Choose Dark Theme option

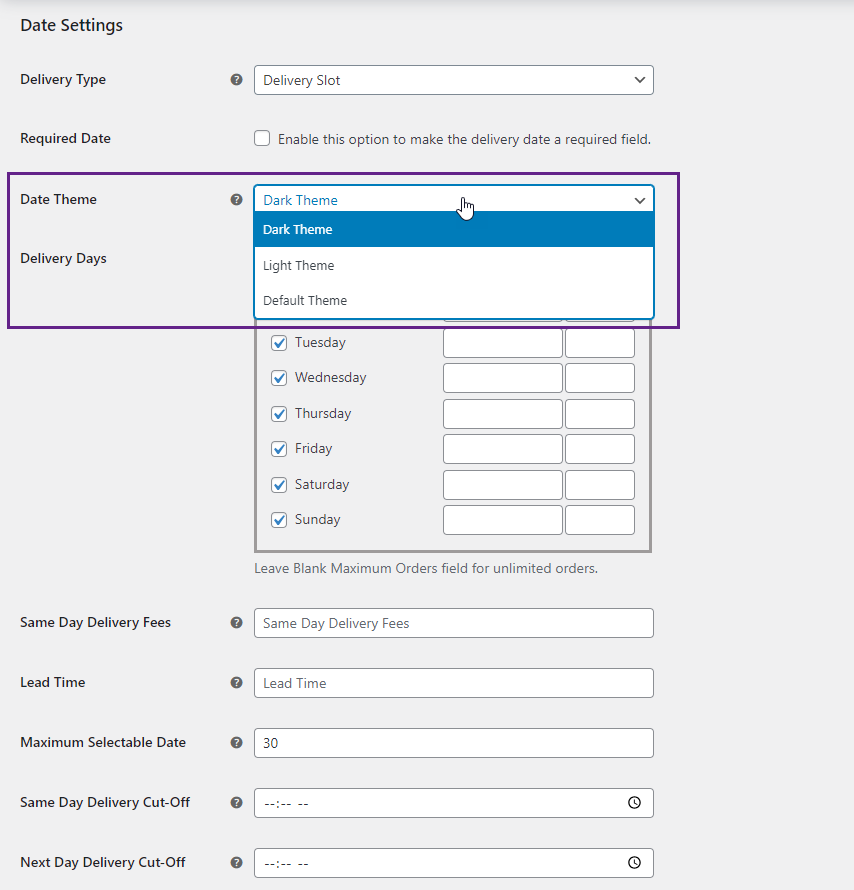pos(453,229)
